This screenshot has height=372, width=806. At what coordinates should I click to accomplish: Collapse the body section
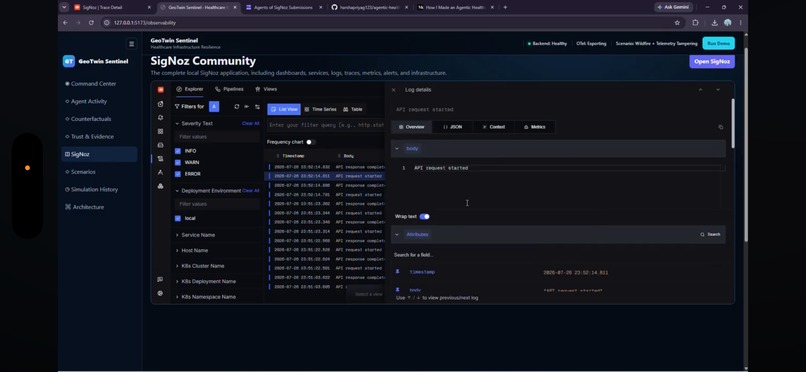[x=397, y=148]
